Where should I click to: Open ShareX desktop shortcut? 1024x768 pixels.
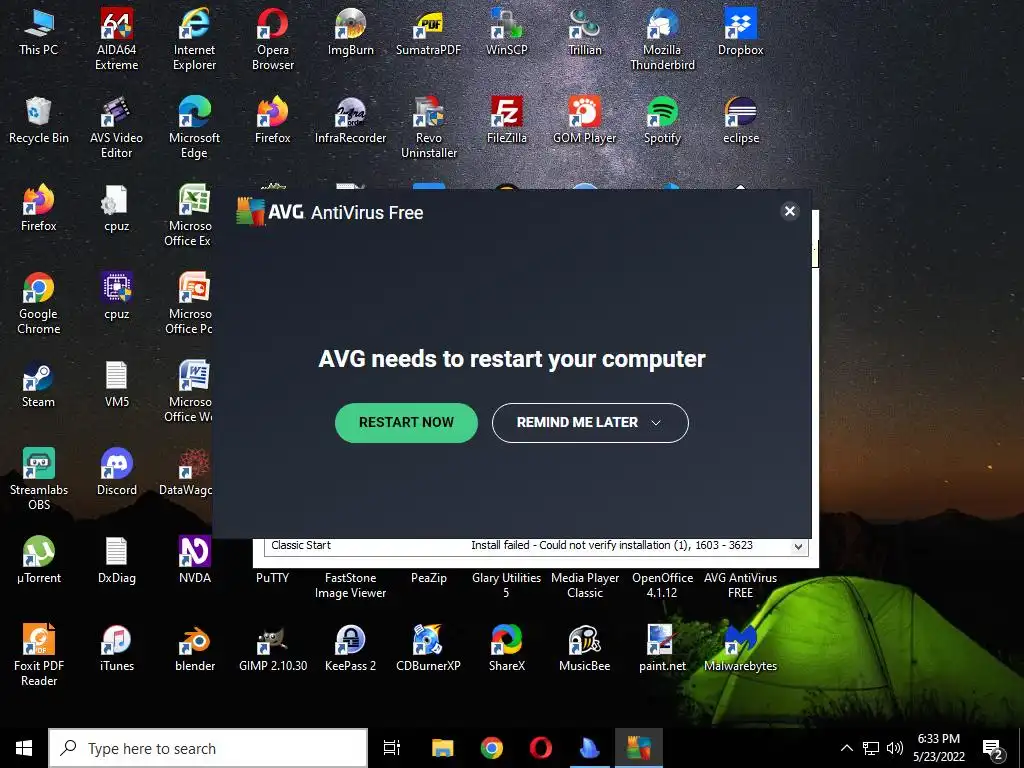[507, 648]
